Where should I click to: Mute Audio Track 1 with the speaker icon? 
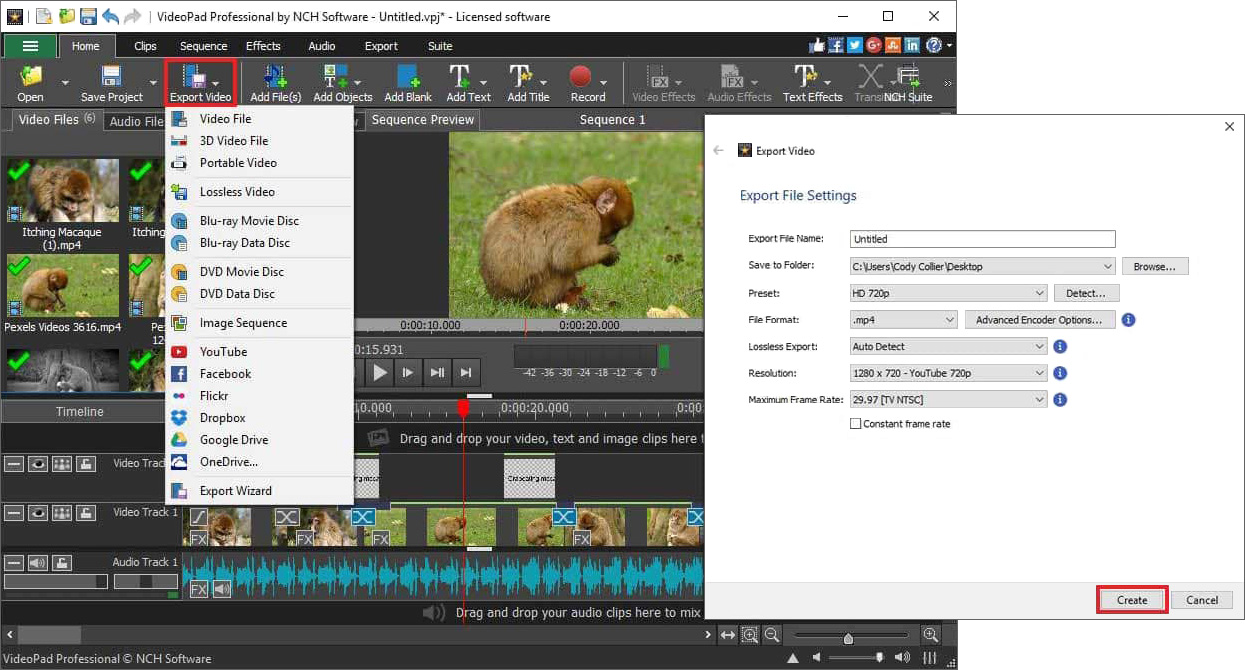(x=36, y=562)
